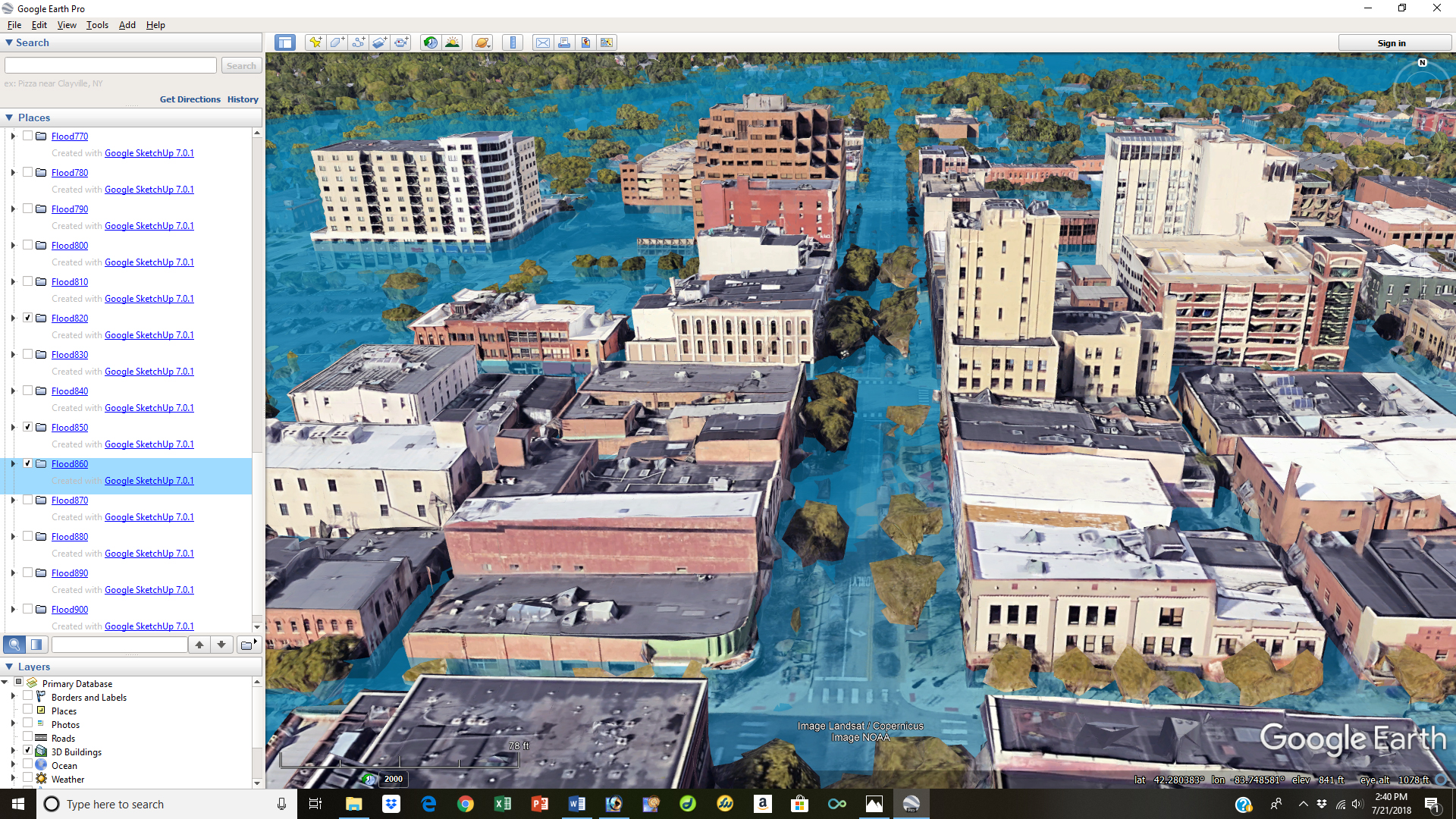Click the Layers panel scroll down arrow
Viewport: 1456px width, 819px height.
257,783
